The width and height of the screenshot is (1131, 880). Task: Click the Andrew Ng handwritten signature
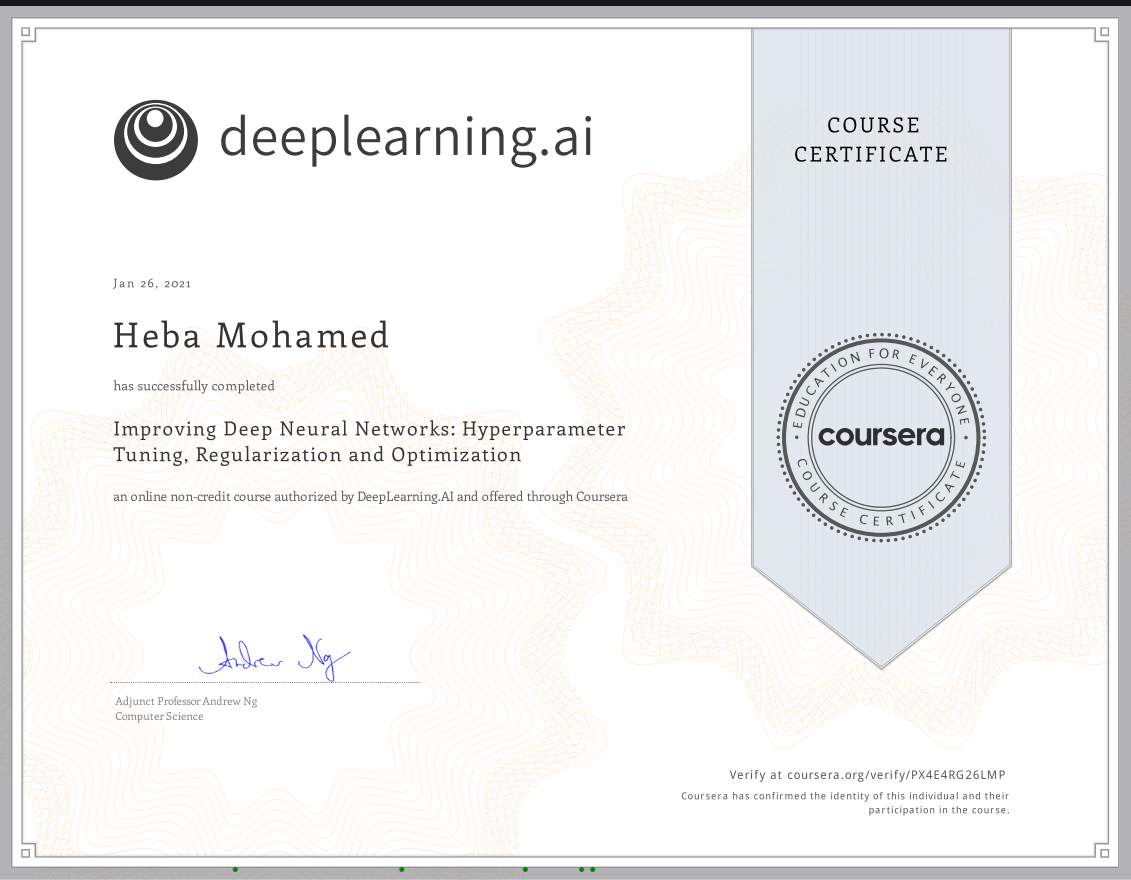274,656
